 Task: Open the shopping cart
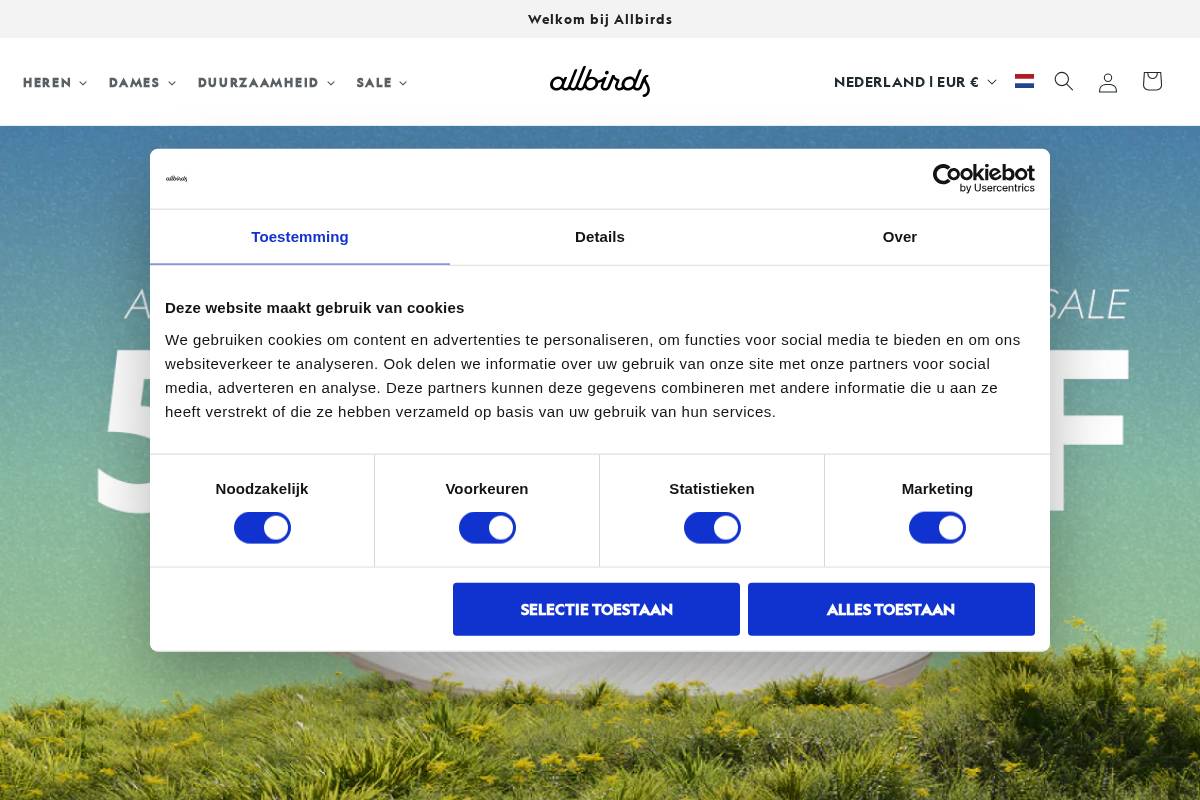[1151, 81]
